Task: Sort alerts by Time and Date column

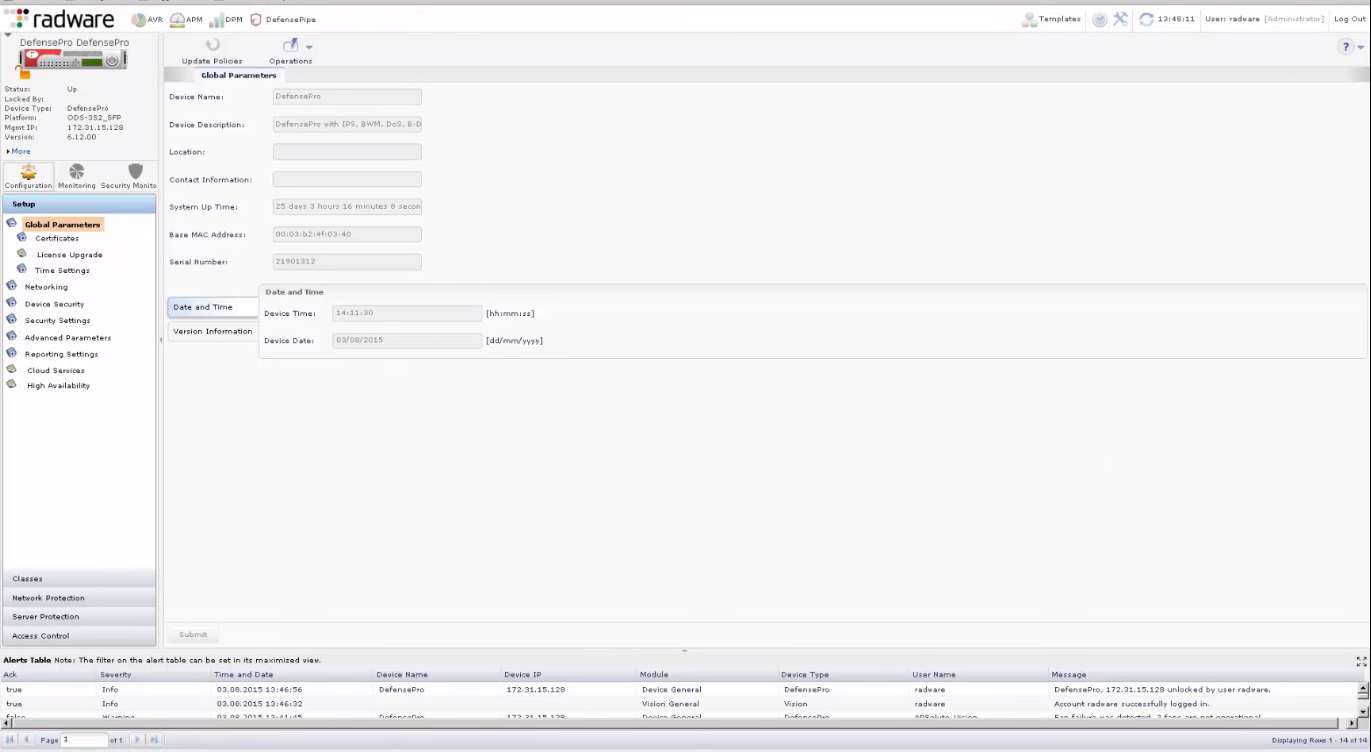Action: [293, 675]
